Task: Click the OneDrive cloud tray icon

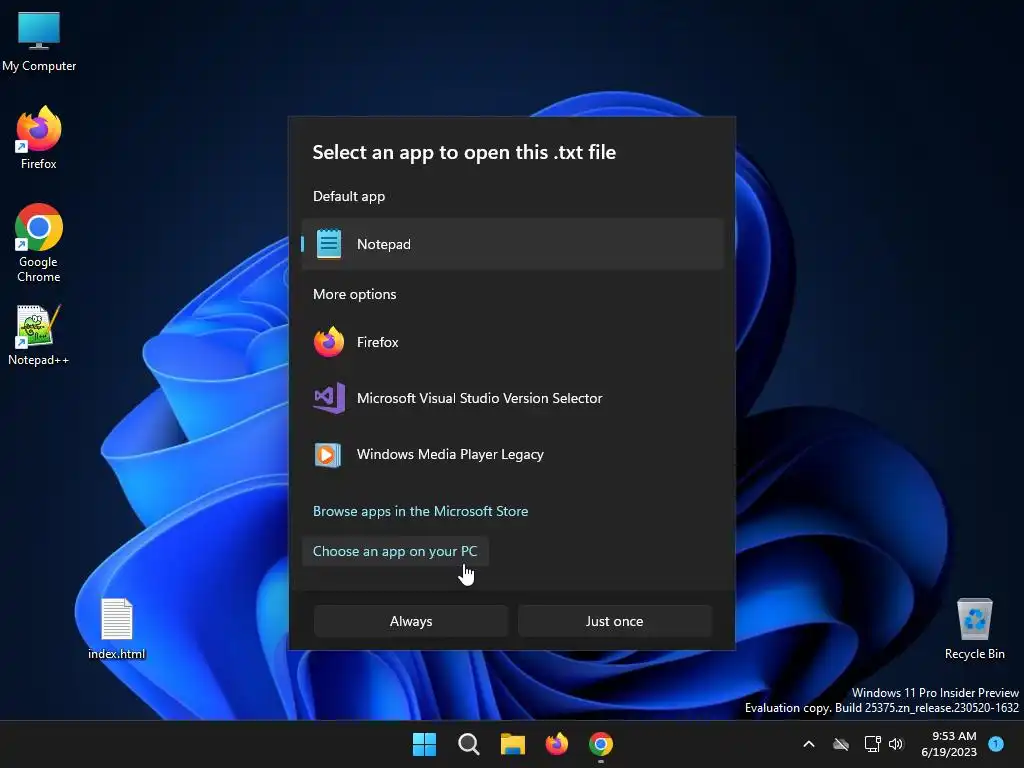Action: pos(841,744)
